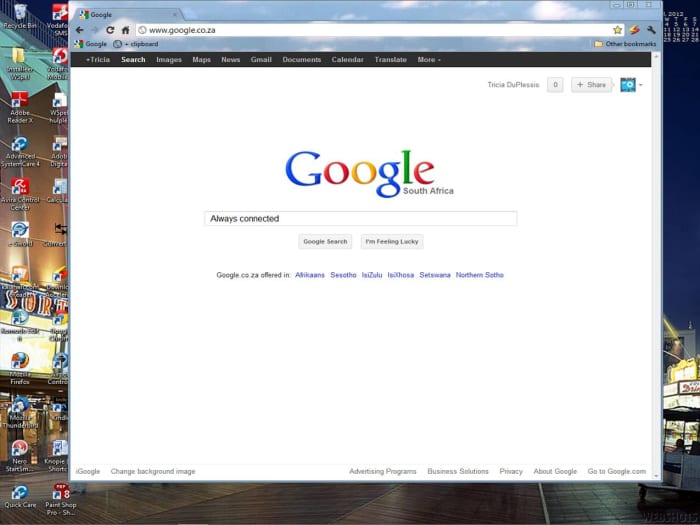The image size is (700, 525).
Task: Select the Quick Care desktop shortcut
Action: (x=20, y=496)
